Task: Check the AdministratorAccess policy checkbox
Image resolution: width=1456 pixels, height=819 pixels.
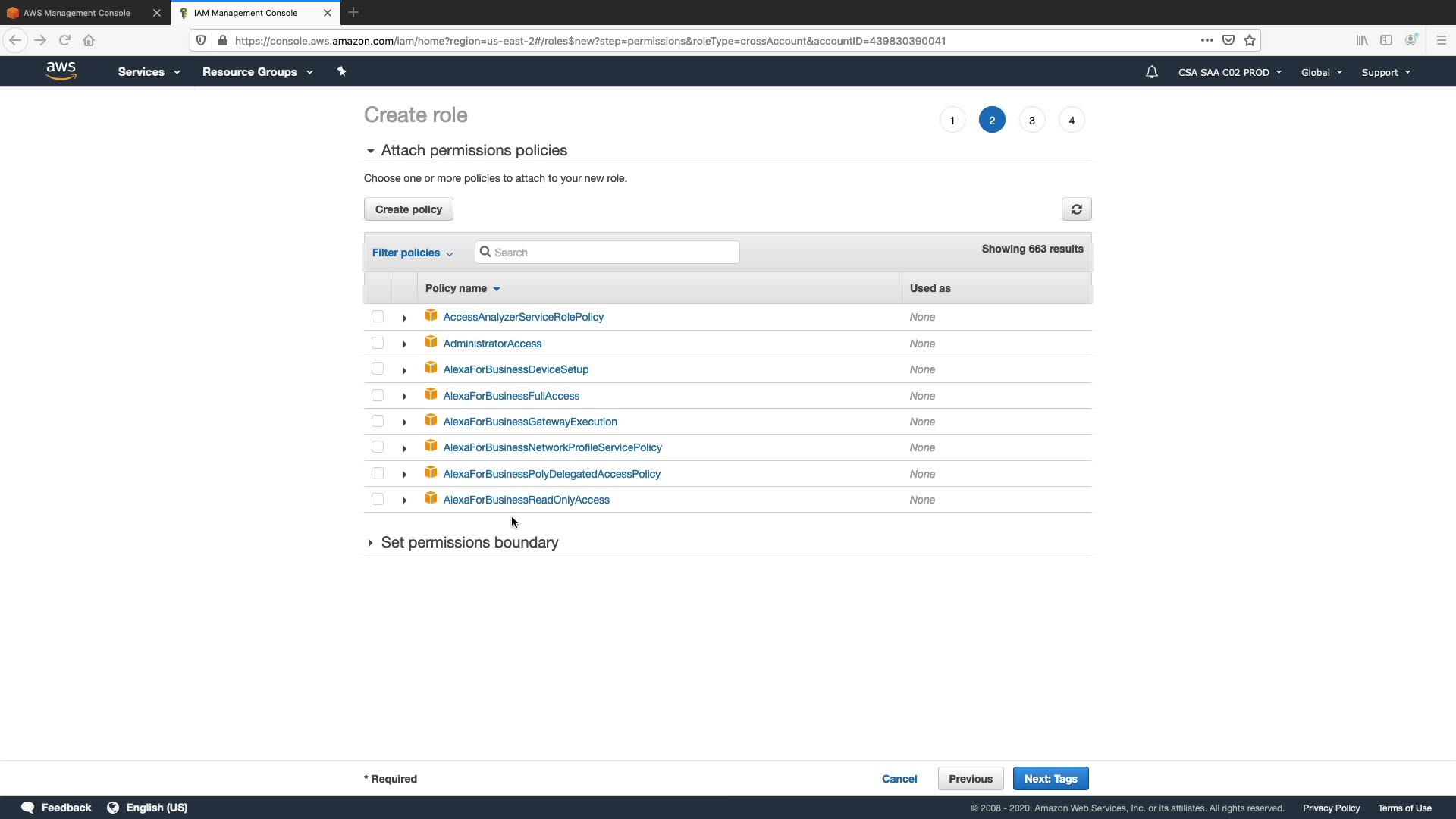Action: (378, 343)
